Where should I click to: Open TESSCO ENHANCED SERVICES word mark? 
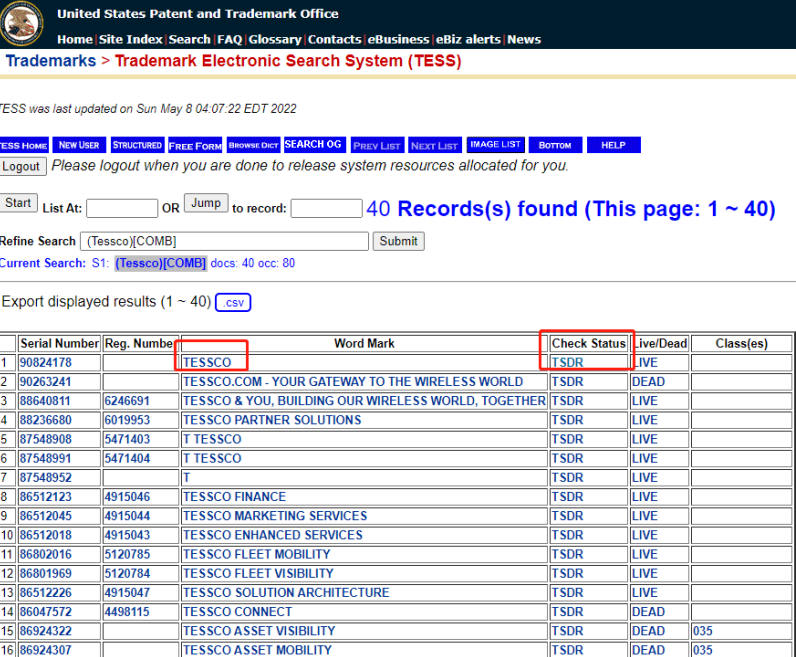click(x=273, y=535)
